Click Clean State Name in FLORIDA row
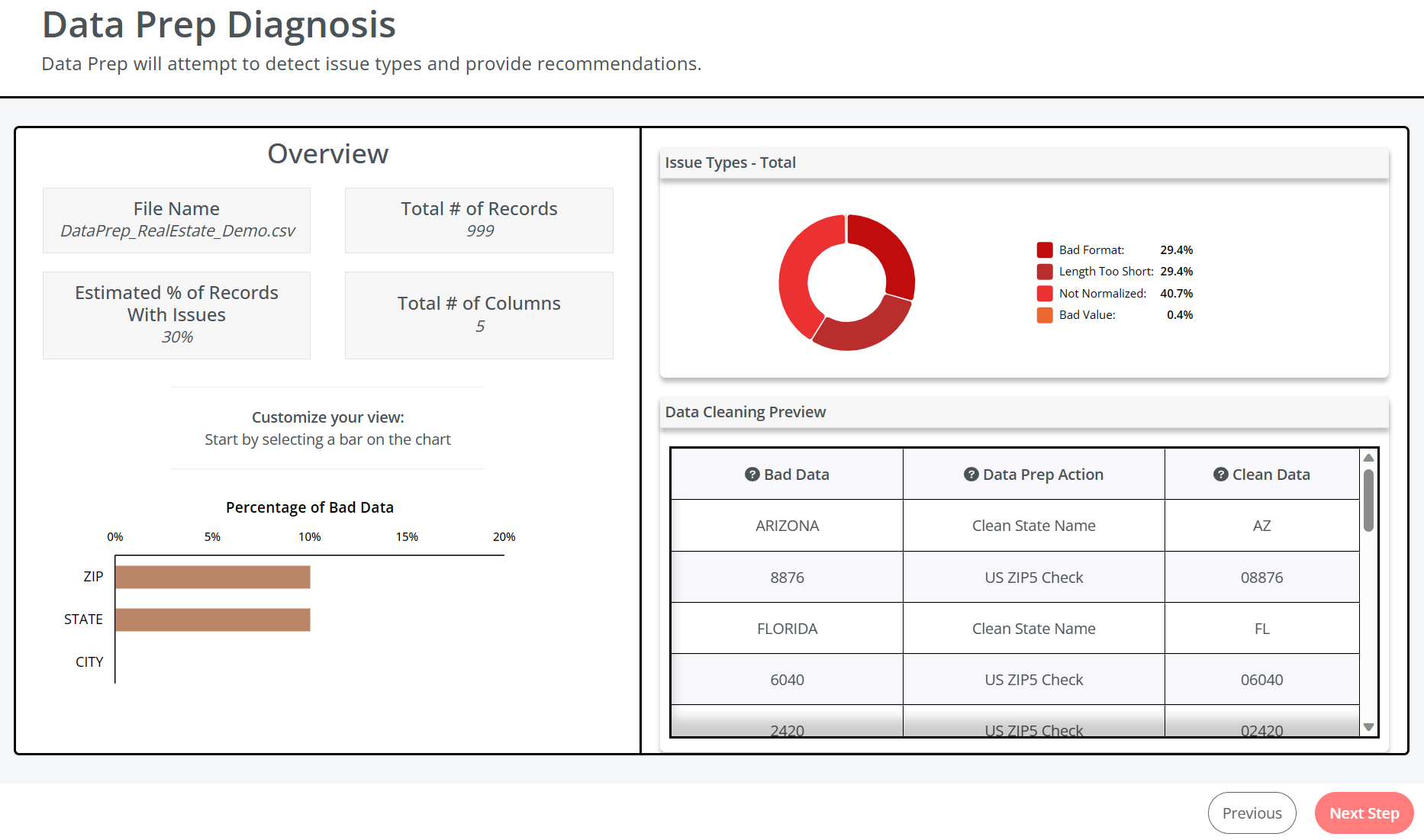Screen dimensions: 1424x840 (1034, 629)
